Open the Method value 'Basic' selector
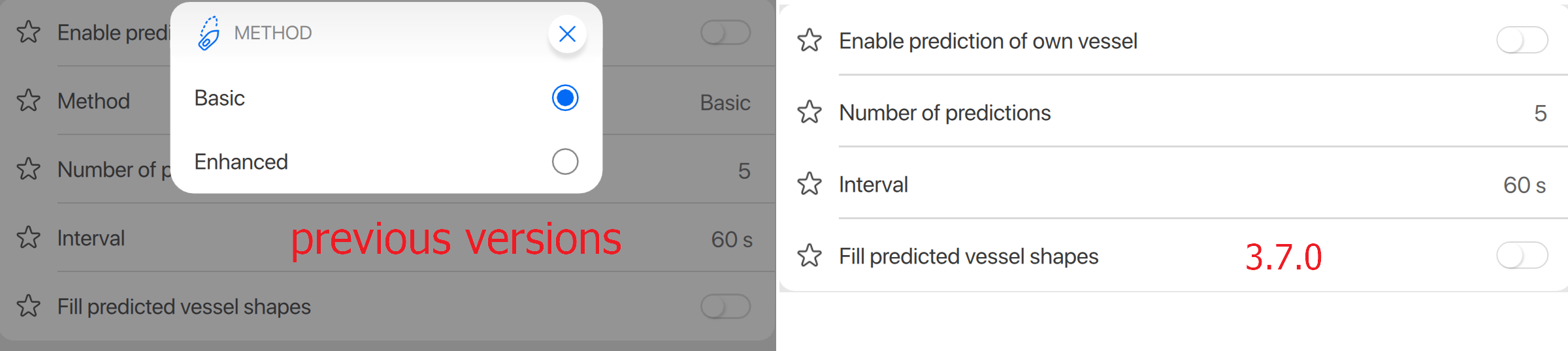The image size is (1568, 351). tap(725, 102)
